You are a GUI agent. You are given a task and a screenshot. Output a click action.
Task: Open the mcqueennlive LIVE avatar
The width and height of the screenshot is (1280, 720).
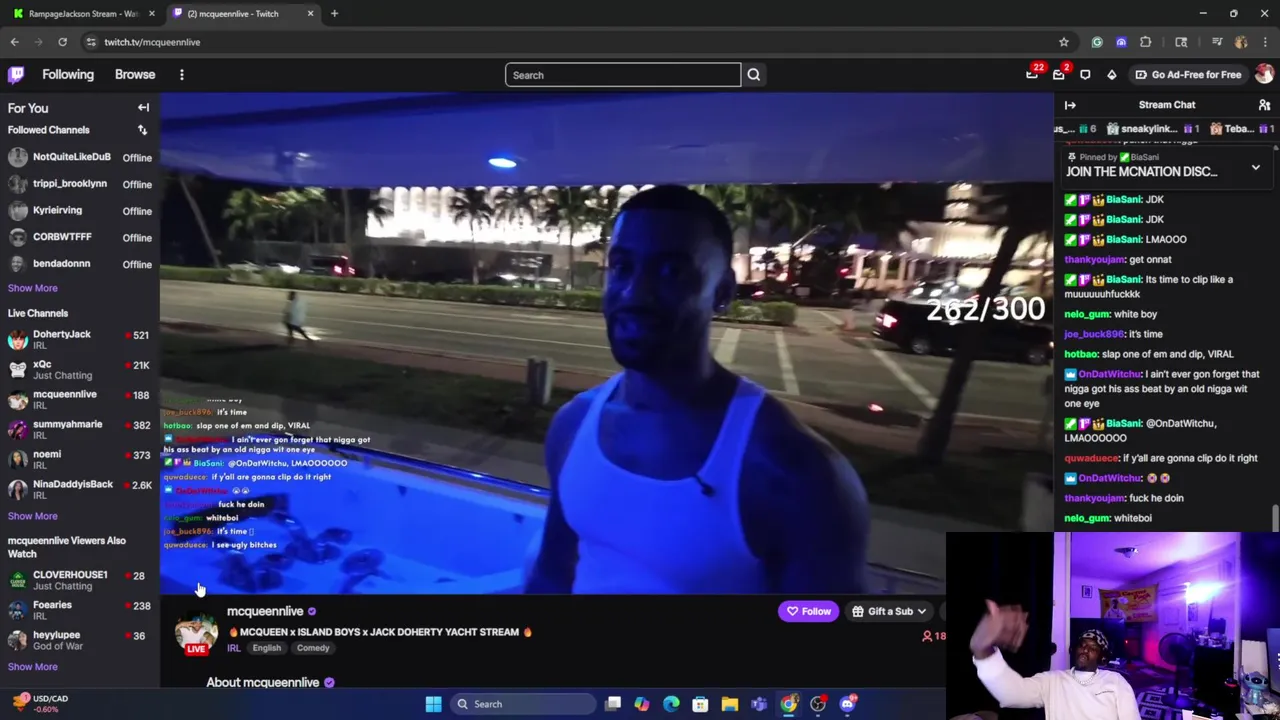coord(196,633)
